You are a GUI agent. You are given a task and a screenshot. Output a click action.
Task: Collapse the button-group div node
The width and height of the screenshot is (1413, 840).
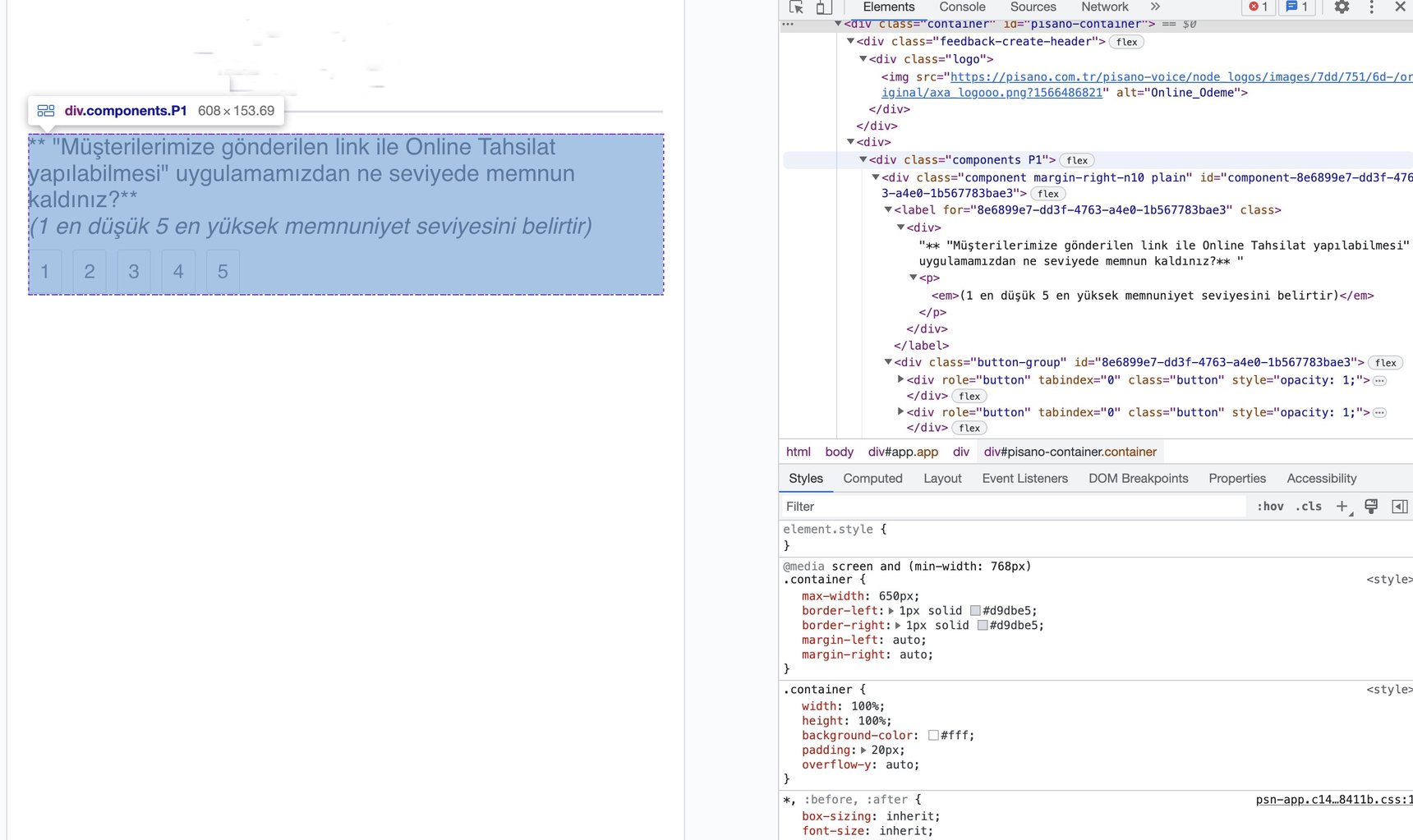[887, 362]
